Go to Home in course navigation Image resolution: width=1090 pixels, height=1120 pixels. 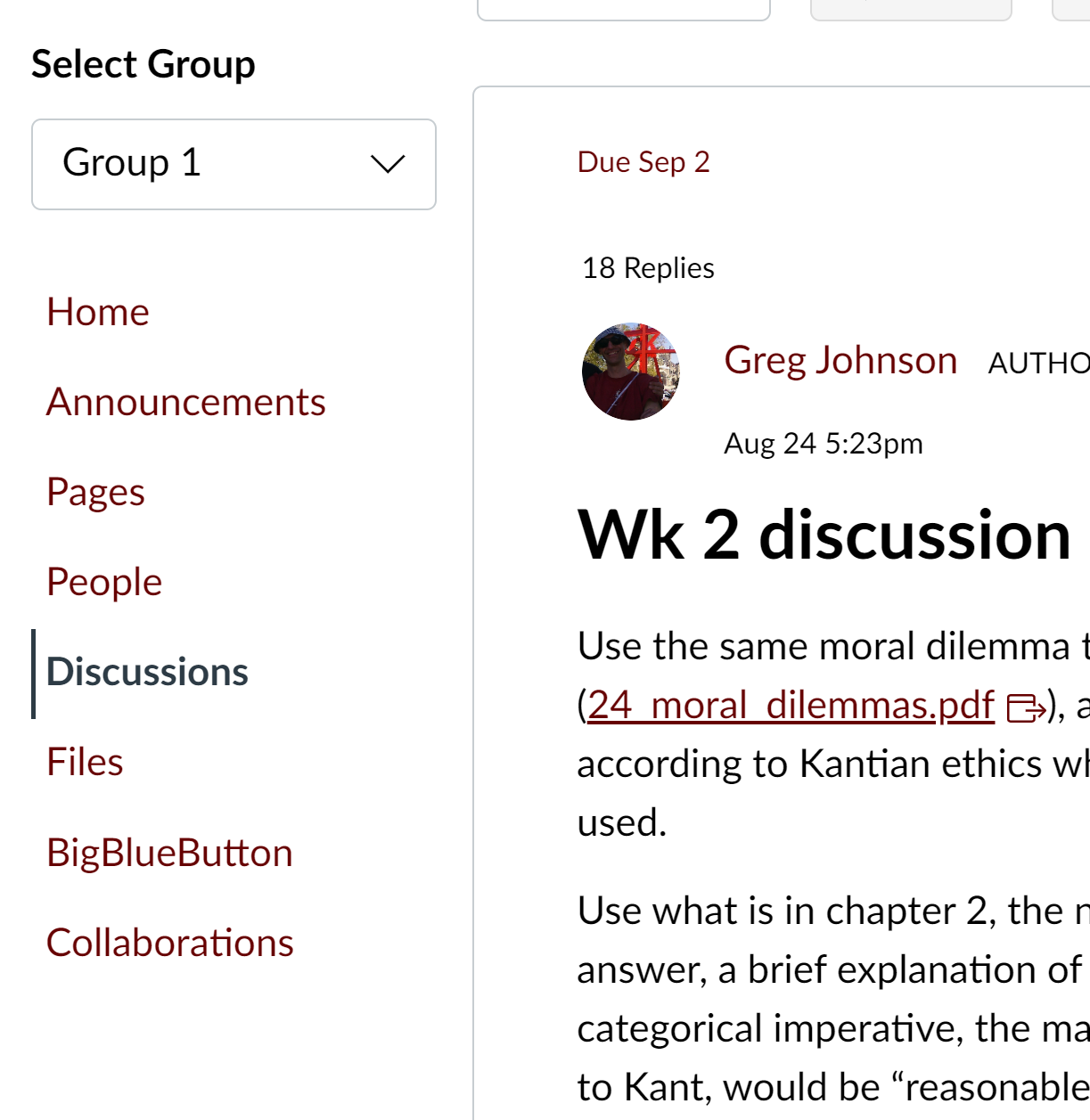(x=98, y=312)
